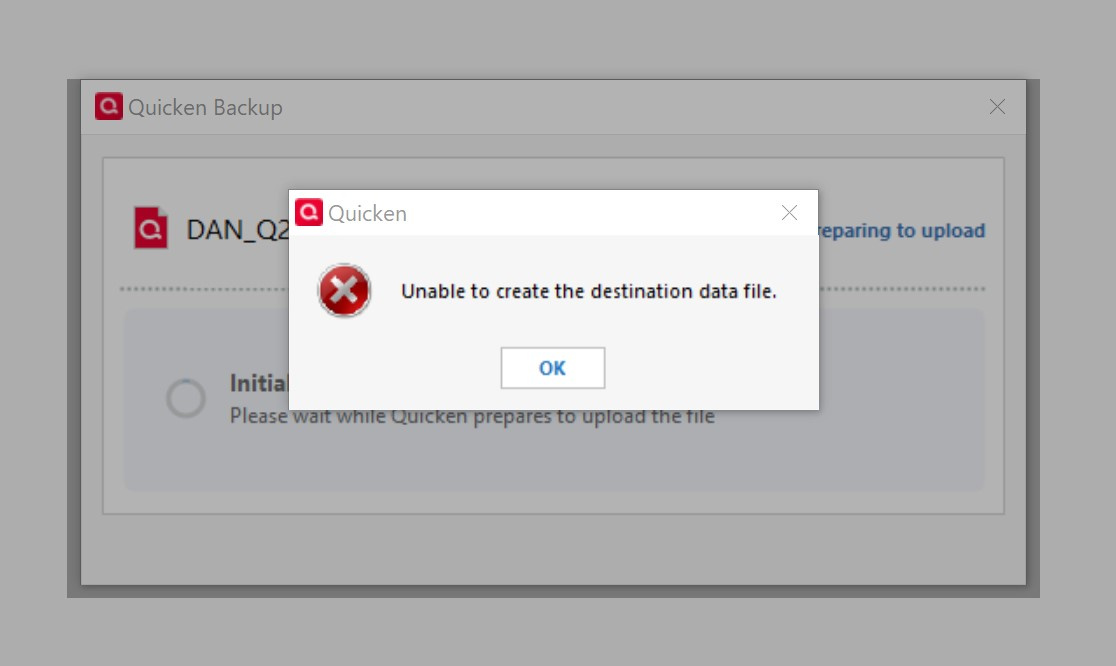The image size is (1116, 666).
Task: Click OK to dismiss the error
Action: [x=552, y=368]
